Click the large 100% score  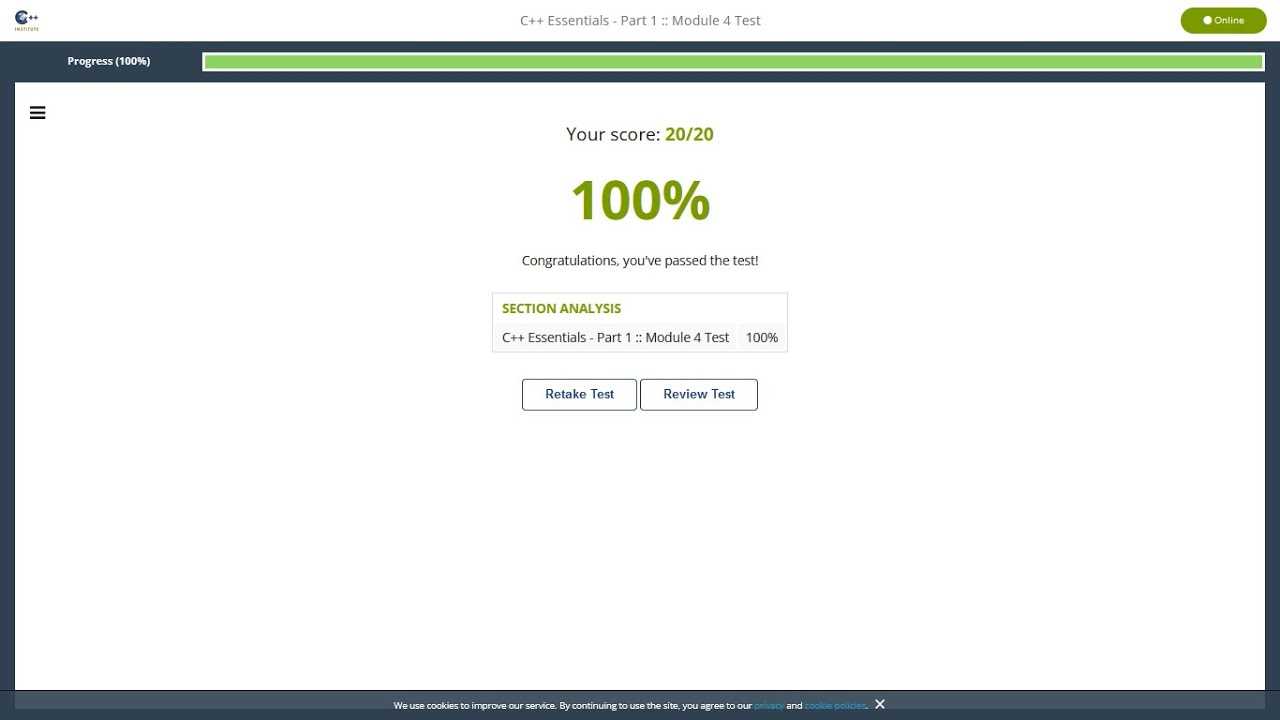coord(640,200)
